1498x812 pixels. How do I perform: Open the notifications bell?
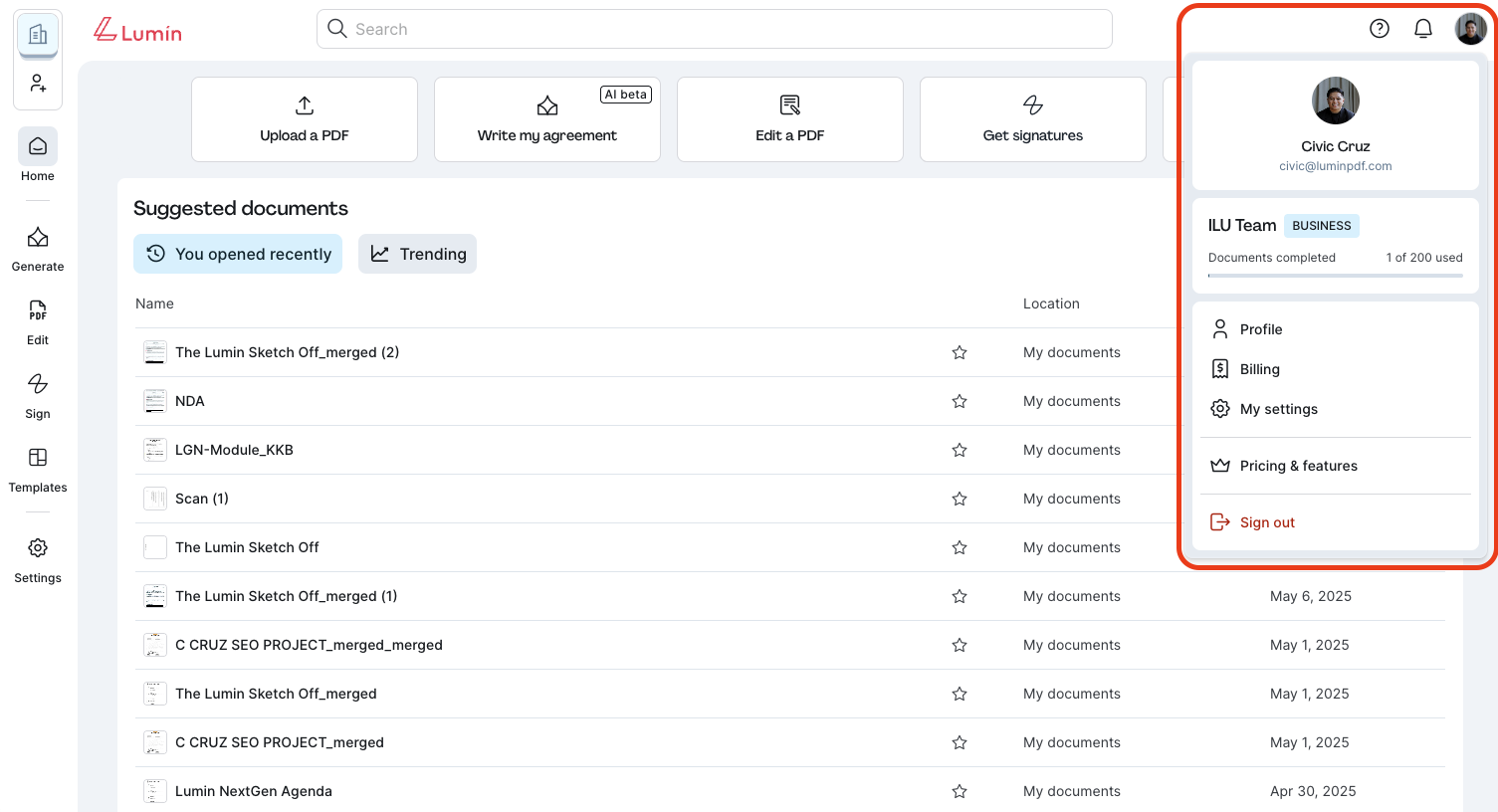(x=1422, y=29)
